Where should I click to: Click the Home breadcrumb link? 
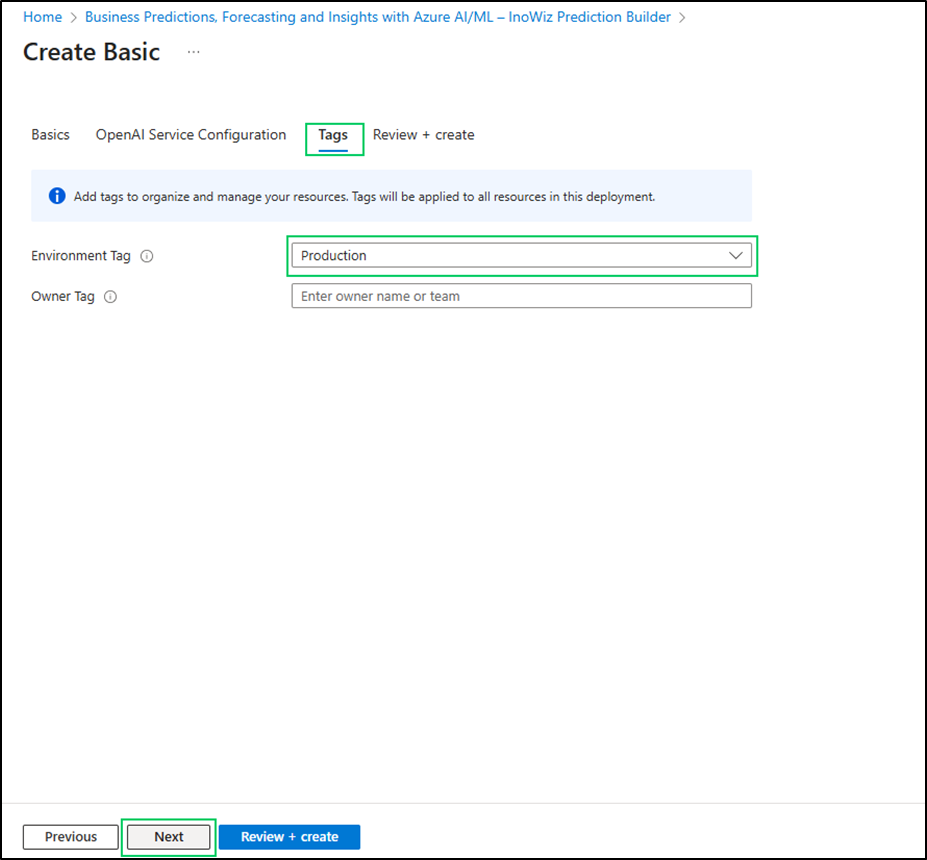(42, 17)
